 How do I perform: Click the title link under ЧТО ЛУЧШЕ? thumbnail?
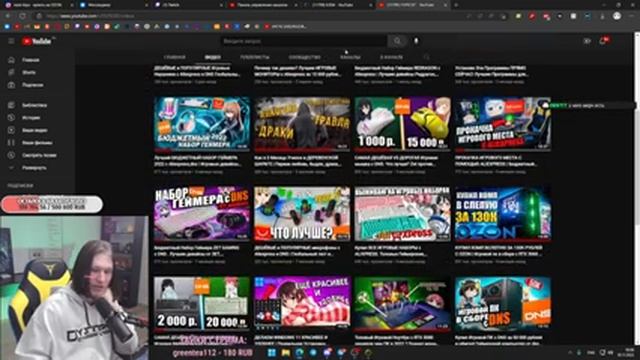pos(298,251)
